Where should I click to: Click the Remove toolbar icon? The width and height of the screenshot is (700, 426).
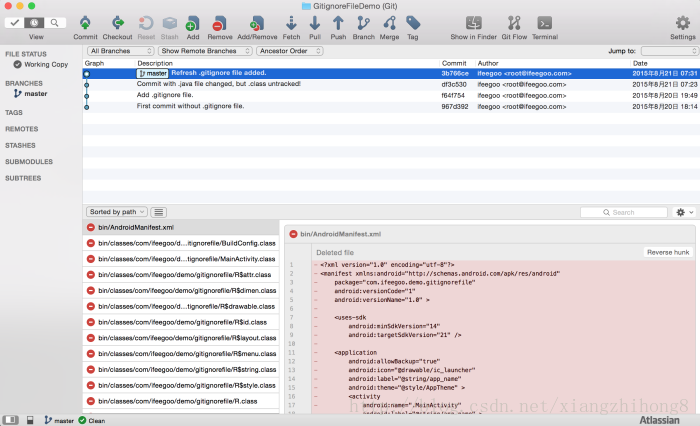pos(220,23)
